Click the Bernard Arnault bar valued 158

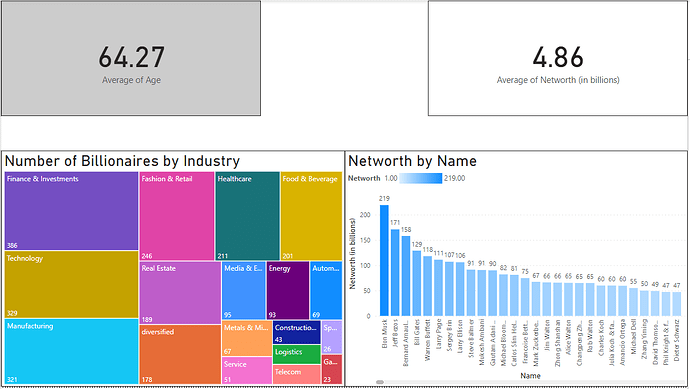(406, 276)
